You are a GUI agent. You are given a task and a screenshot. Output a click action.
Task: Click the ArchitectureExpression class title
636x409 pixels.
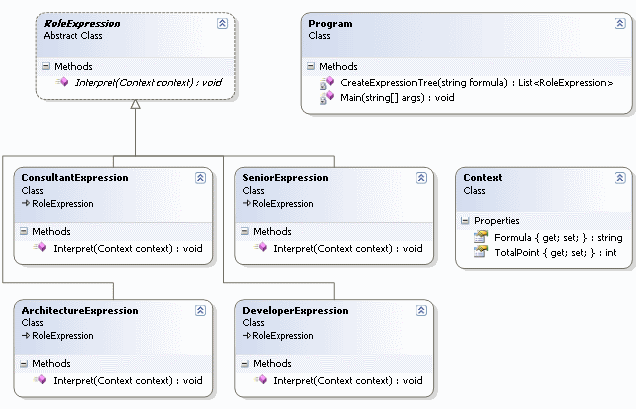point(80,311)
